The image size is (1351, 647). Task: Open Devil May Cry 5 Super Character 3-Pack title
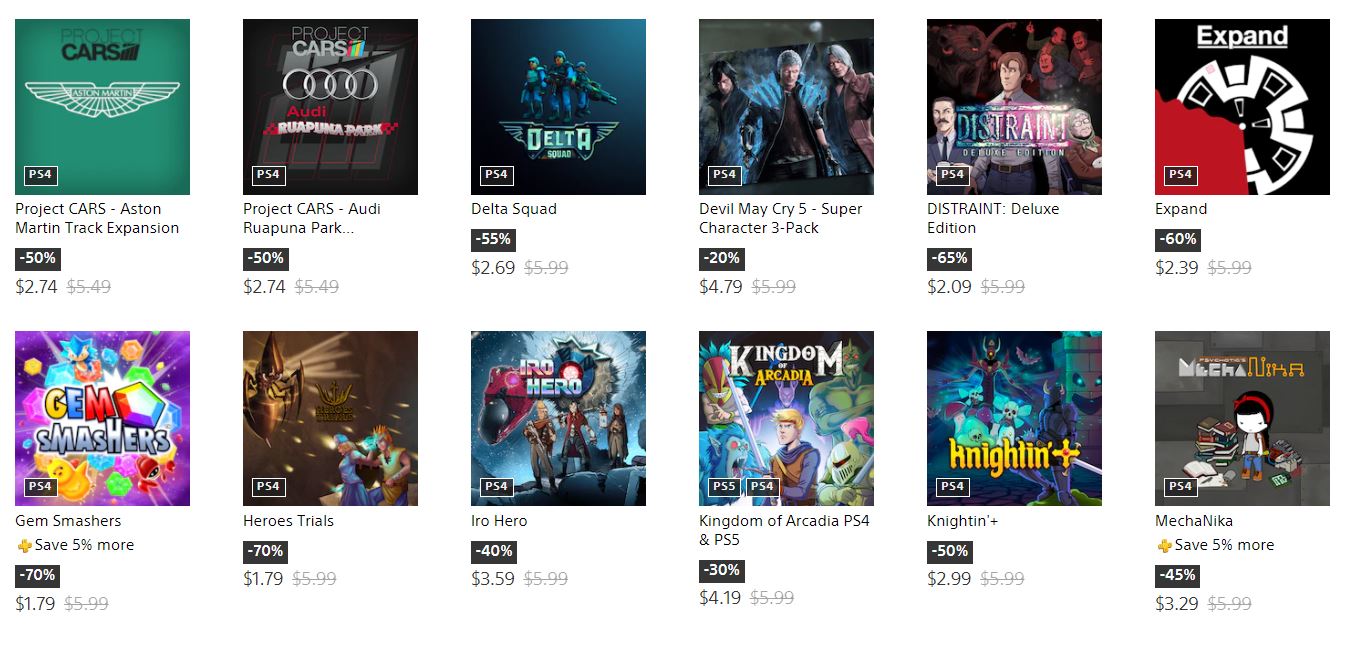[x=780, y=219]
